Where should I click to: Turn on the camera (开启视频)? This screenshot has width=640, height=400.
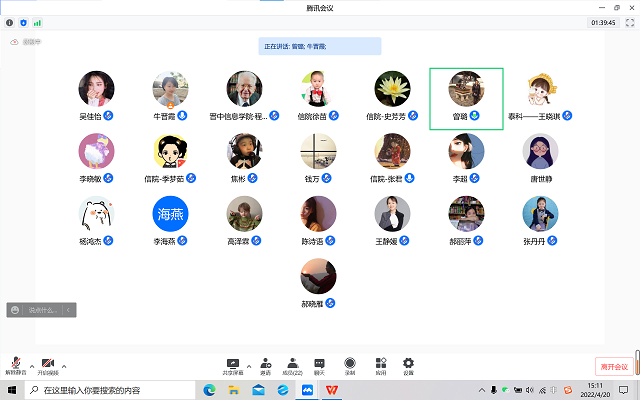click(x=48, y=366)
